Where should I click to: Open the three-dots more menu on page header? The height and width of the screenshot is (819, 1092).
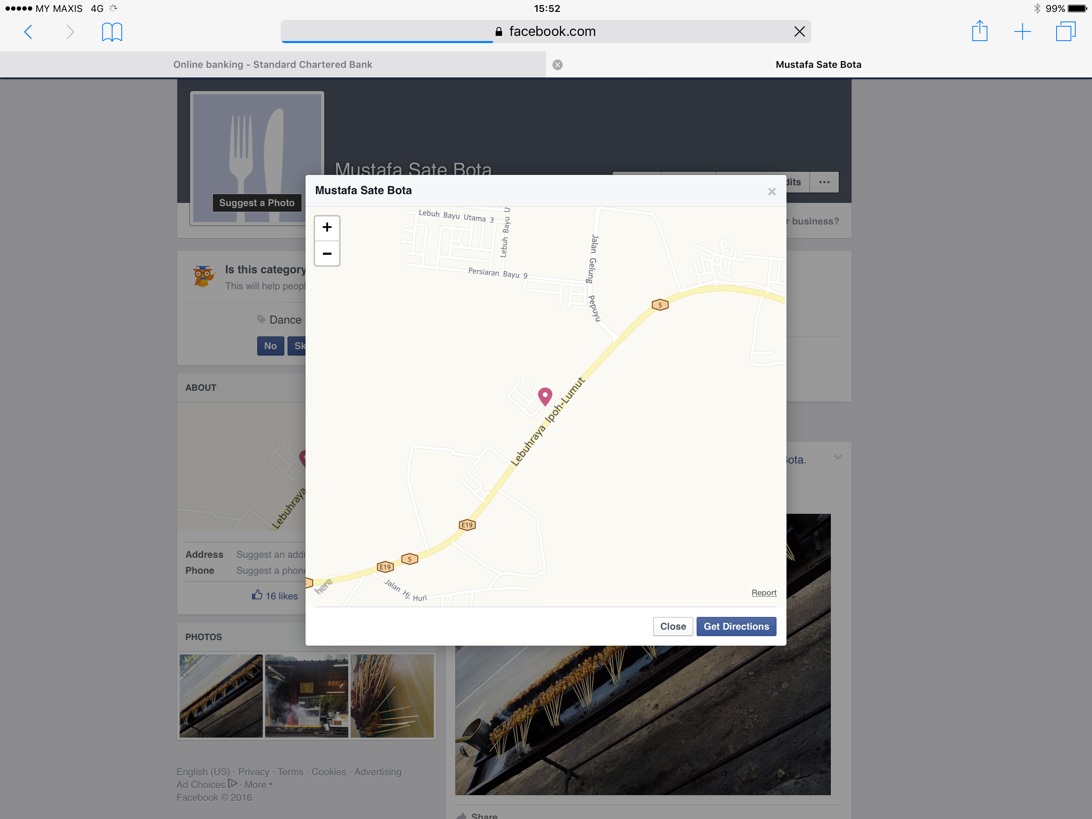point(825,182)
